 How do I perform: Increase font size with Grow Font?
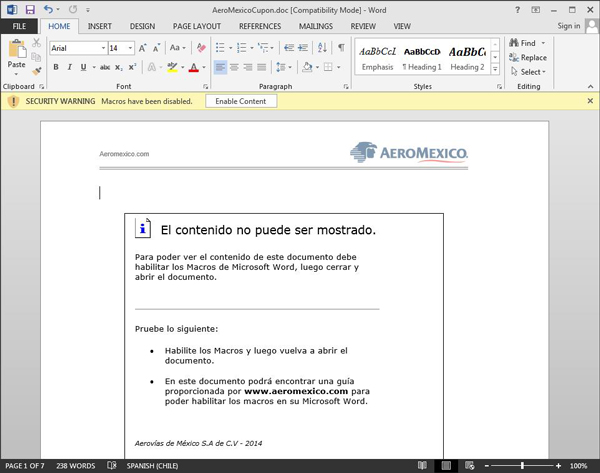click(x=142, y=48)
